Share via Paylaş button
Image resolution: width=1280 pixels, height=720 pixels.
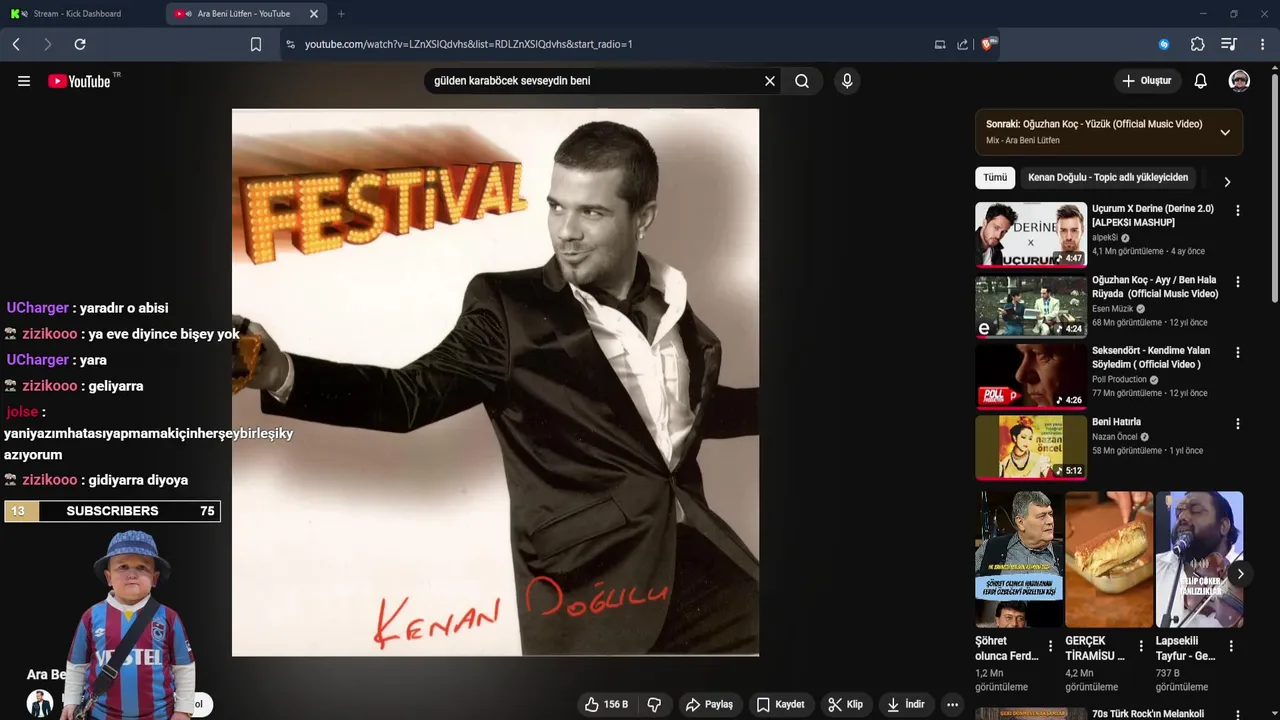click(709, 705)
